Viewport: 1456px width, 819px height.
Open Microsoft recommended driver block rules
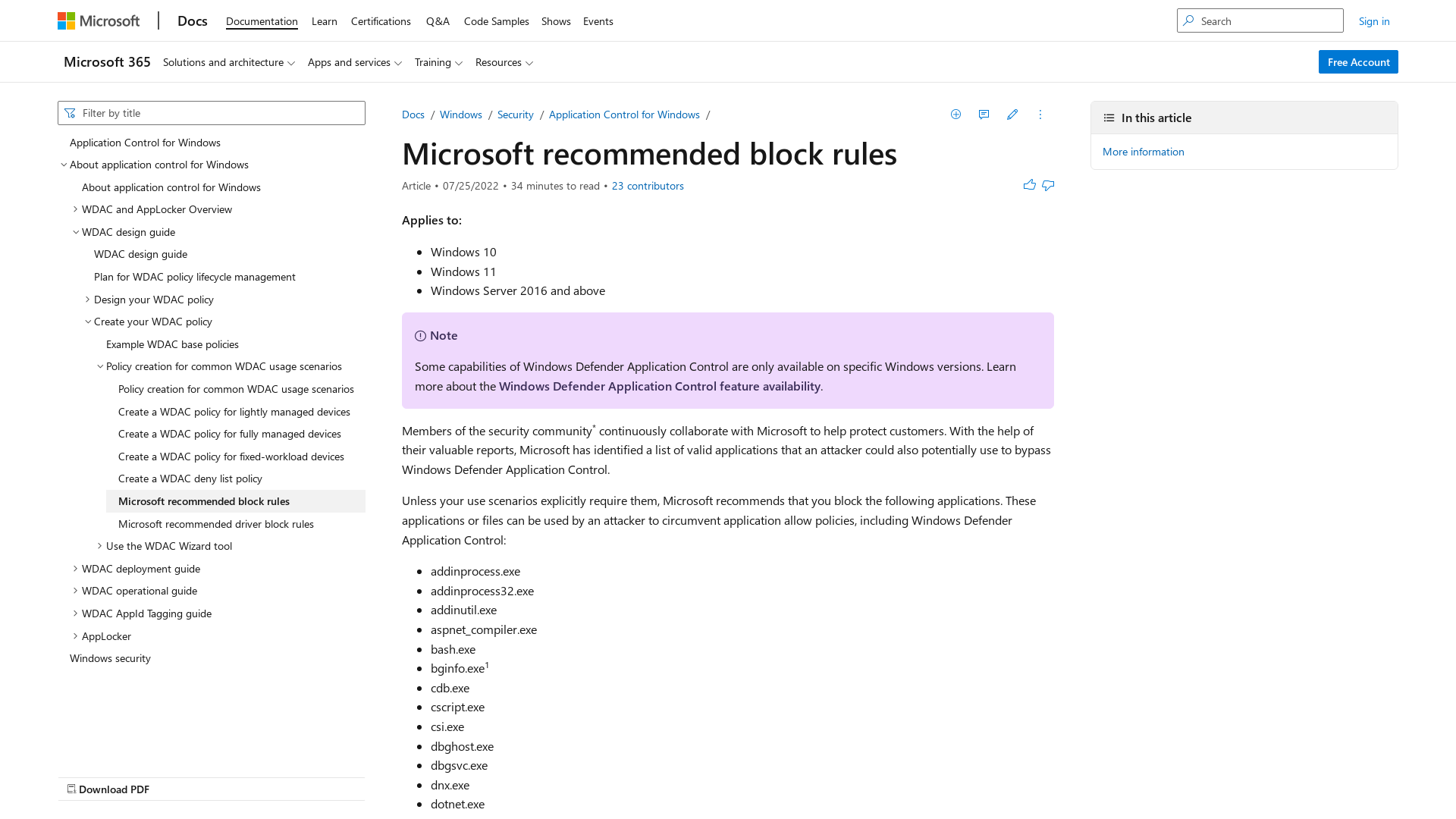[x=216, y=524]
